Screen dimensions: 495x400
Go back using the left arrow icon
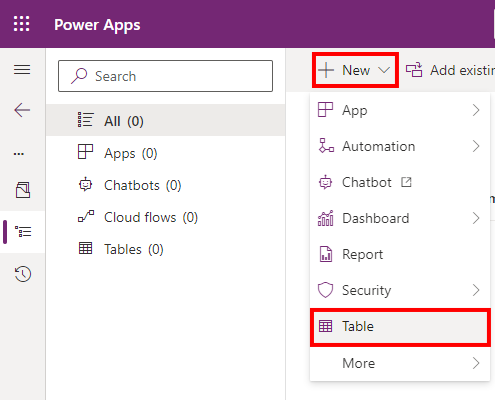(22, 110)
